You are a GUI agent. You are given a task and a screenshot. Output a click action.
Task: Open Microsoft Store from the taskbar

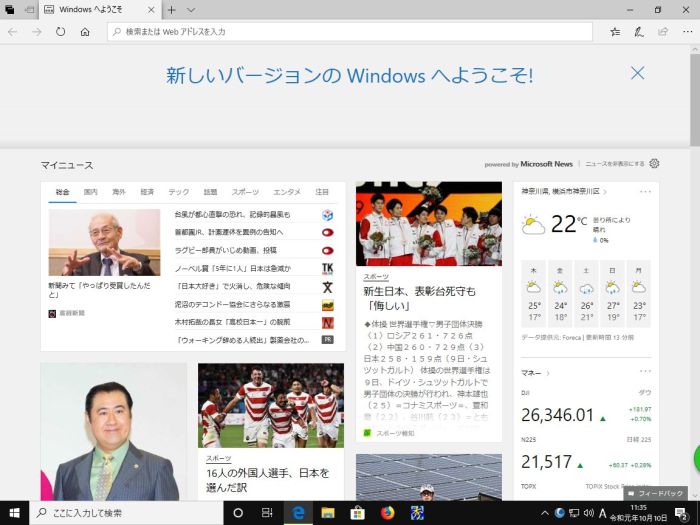[x=357, y=513]
